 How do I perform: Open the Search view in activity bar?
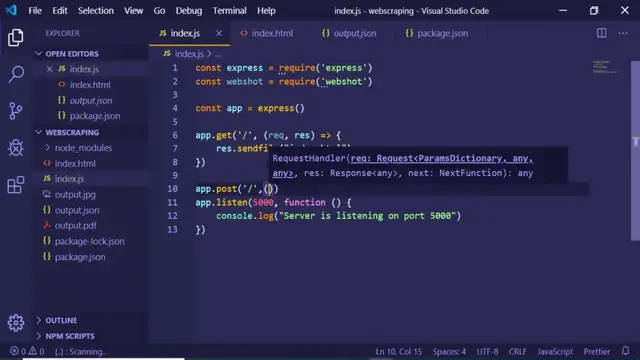coord(16,74)
